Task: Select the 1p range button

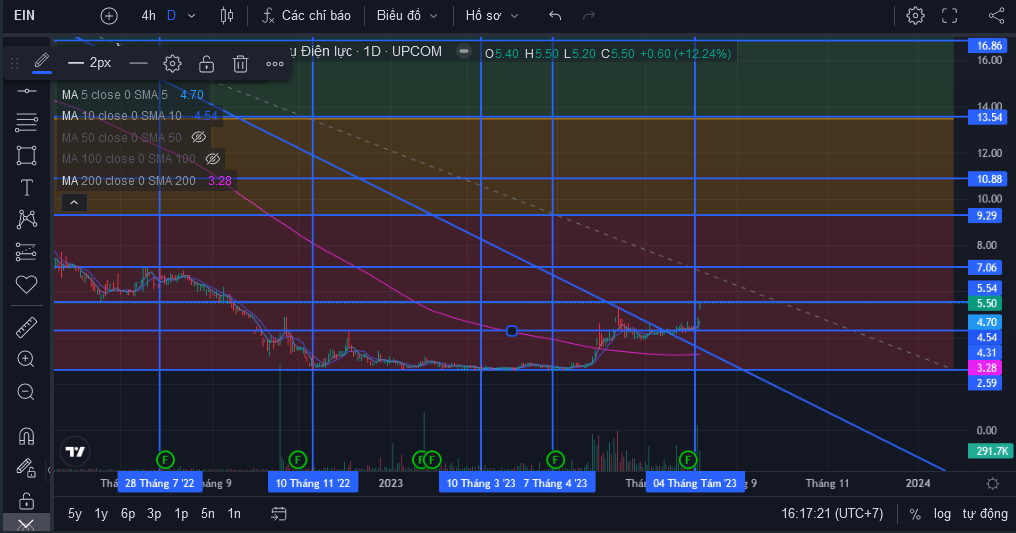Action: click(181, 514)
